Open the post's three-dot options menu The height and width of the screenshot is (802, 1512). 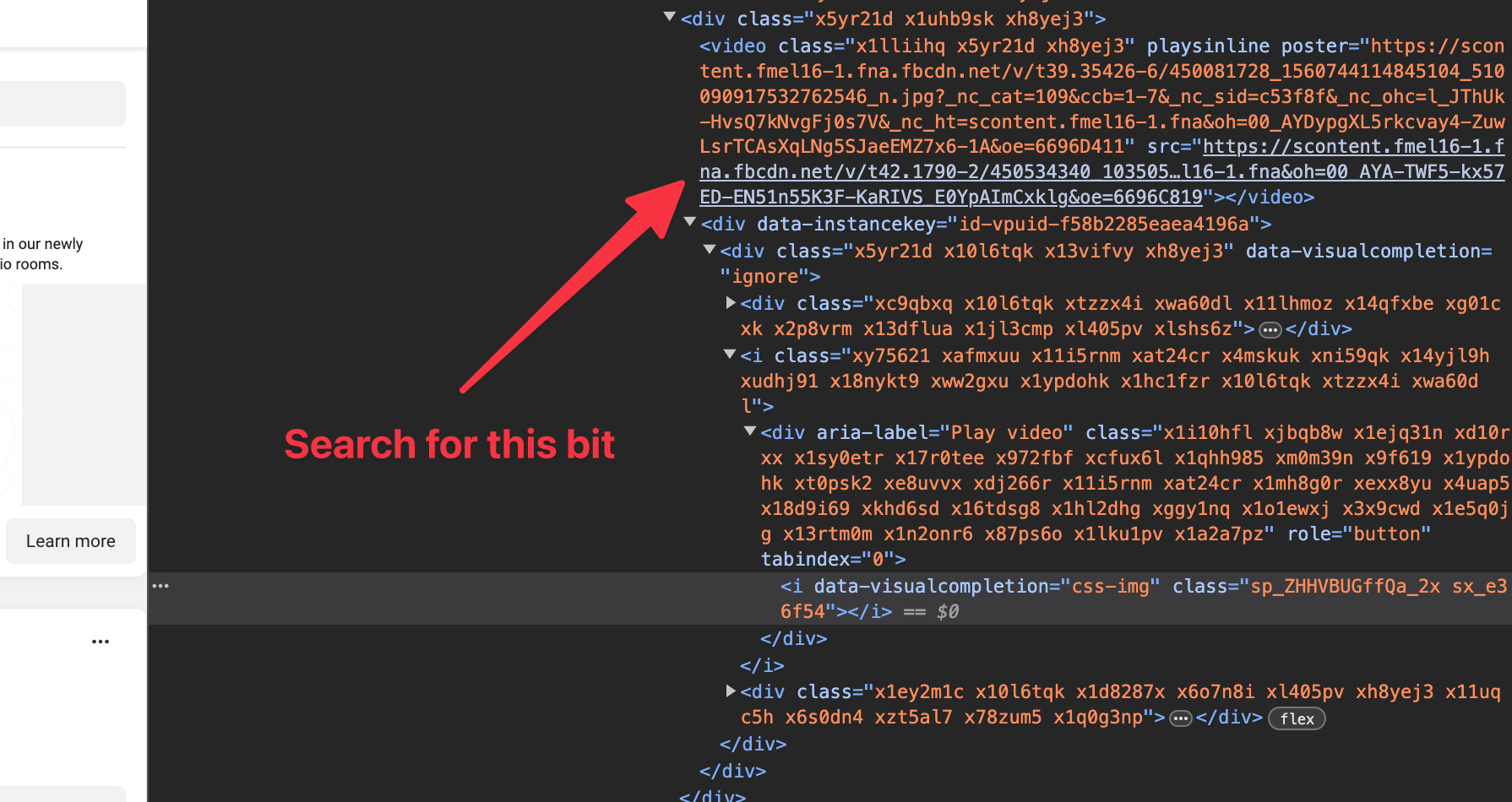tap(100, 641)
